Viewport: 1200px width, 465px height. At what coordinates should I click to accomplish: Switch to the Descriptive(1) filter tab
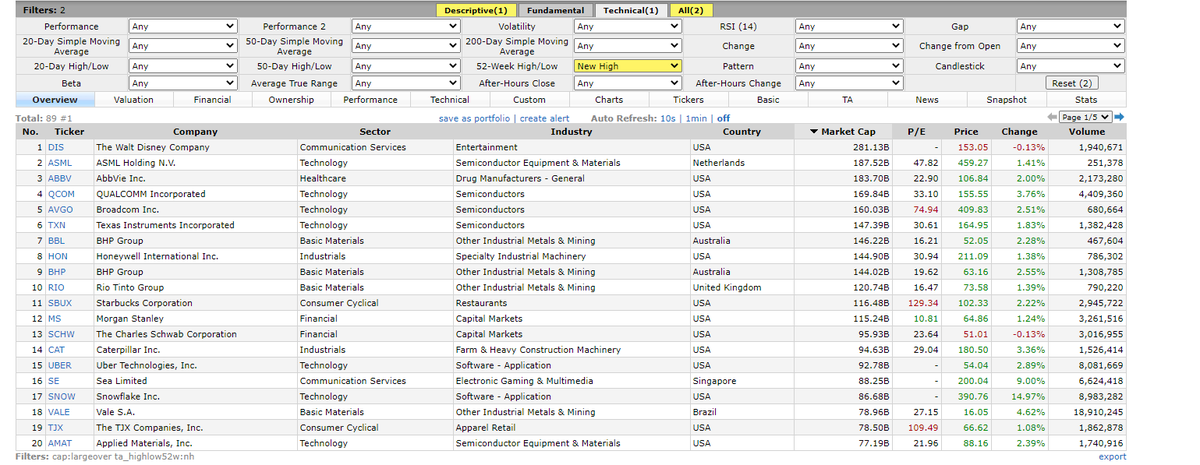point(476,10)
